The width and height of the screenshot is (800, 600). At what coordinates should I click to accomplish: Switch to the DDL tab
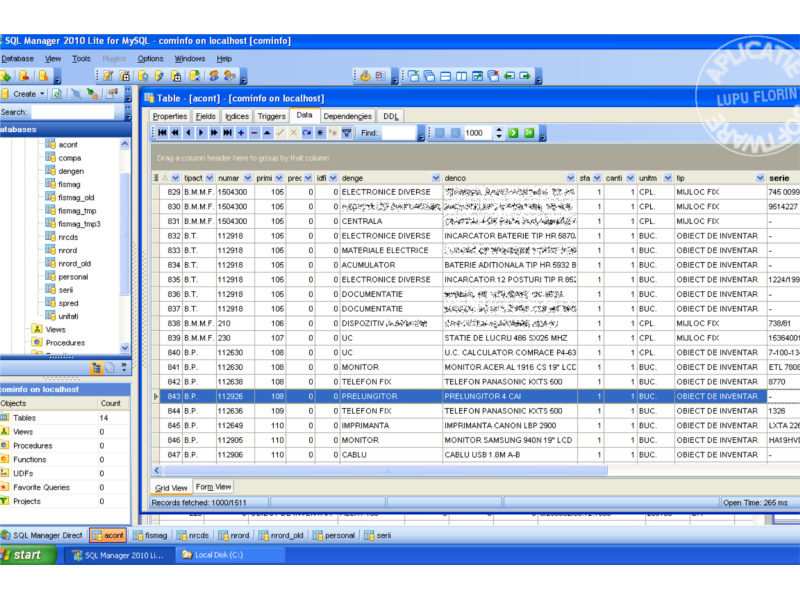[x=390, y=116]
